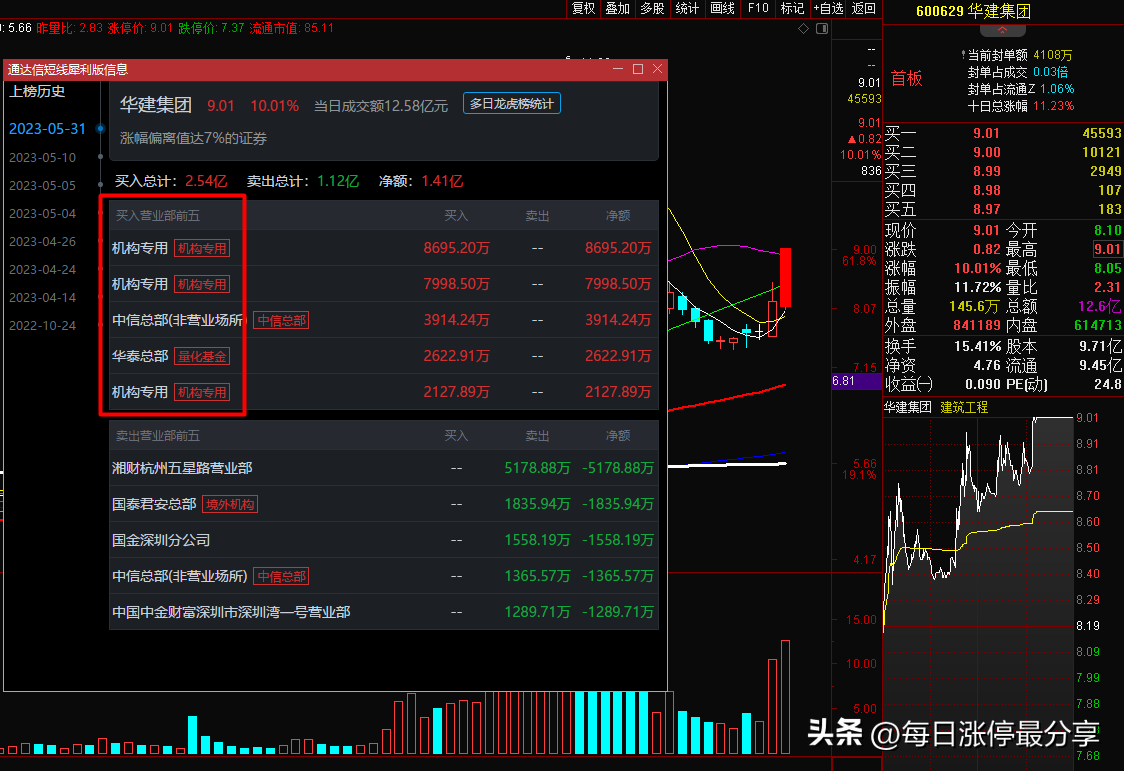Click 中国中金财富深圳市深圳湾一号营业部 row
Viewport: 1124px width, 771px height.
(x=384, y=612)
